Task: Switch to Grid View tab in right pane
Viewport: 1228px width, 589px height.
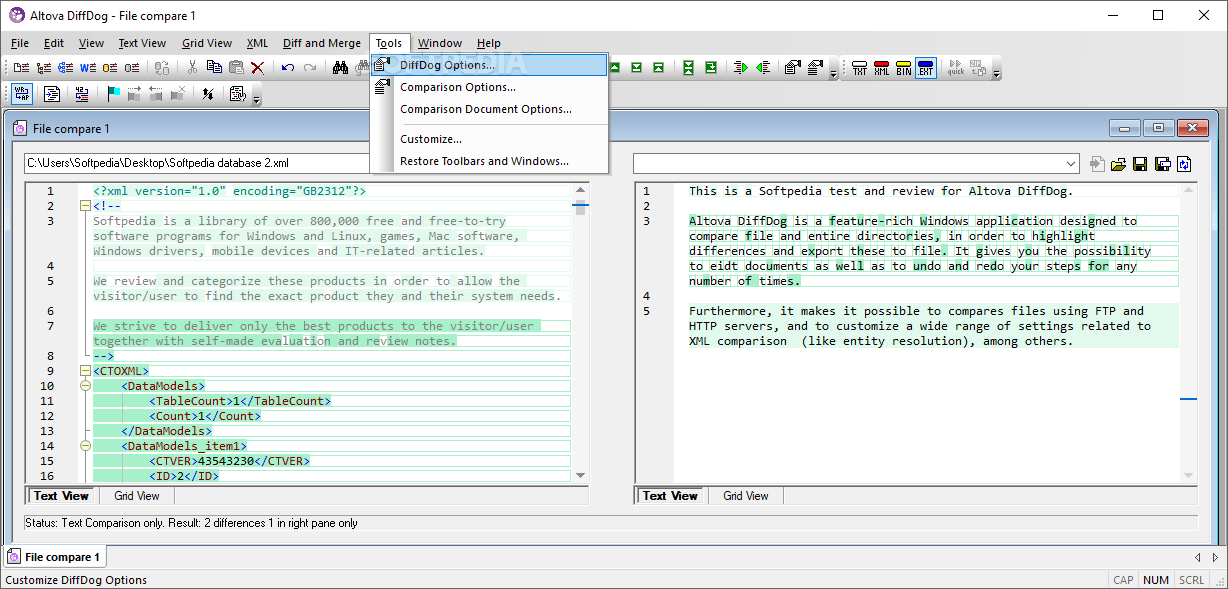Action: tap(746, 496)
